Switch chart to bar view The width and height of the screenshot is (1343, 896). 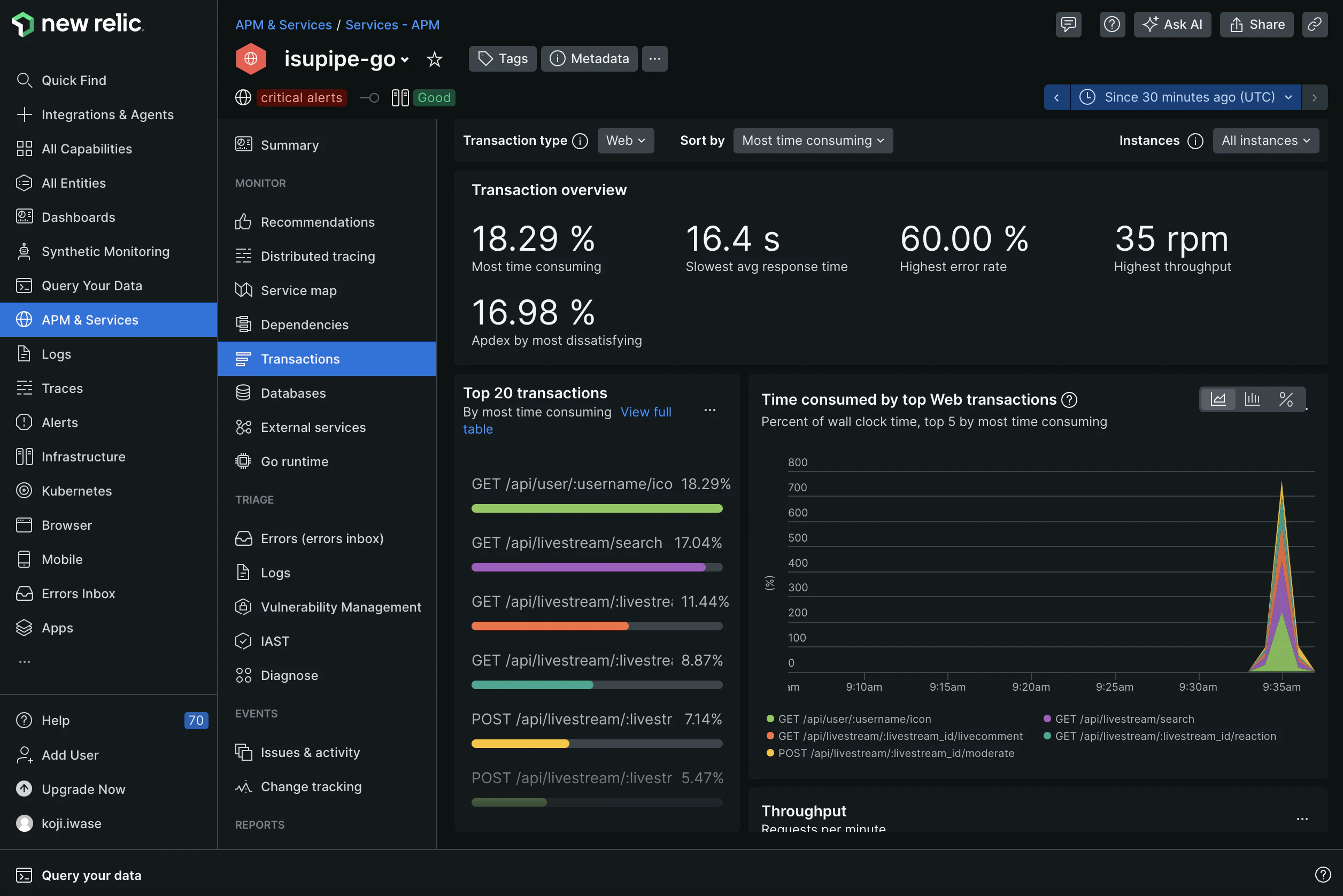point(1252,399)
